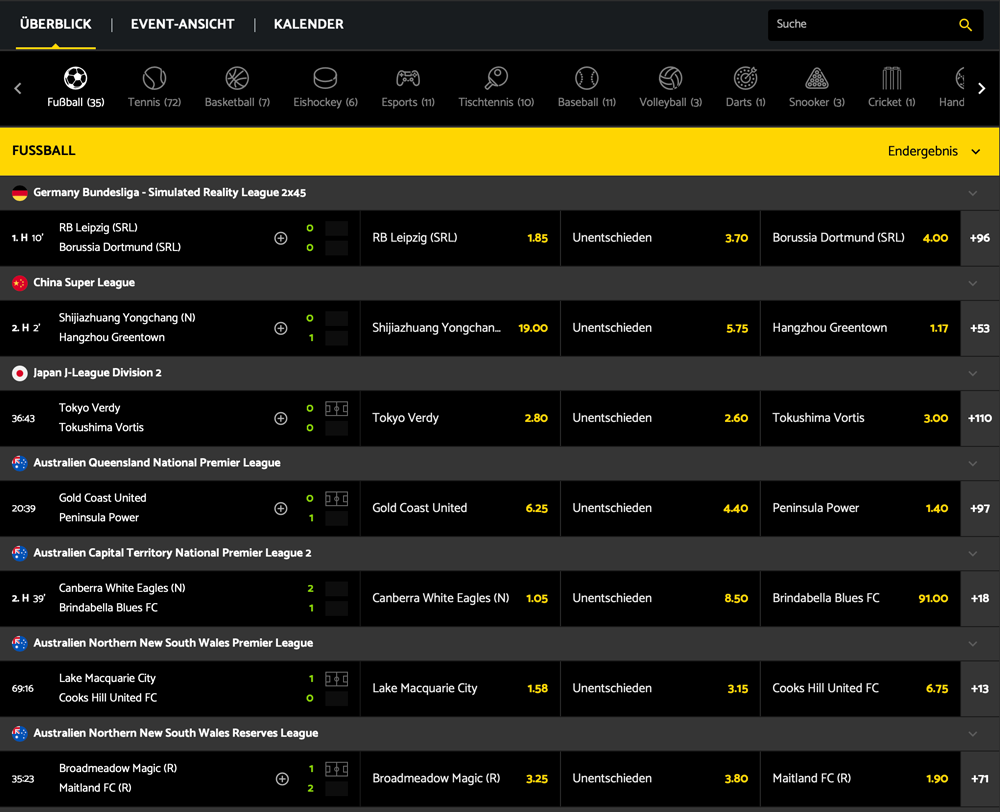The image size is (1000, 812).
Task: Open the Kalender tab
Action: click(308, 24)
